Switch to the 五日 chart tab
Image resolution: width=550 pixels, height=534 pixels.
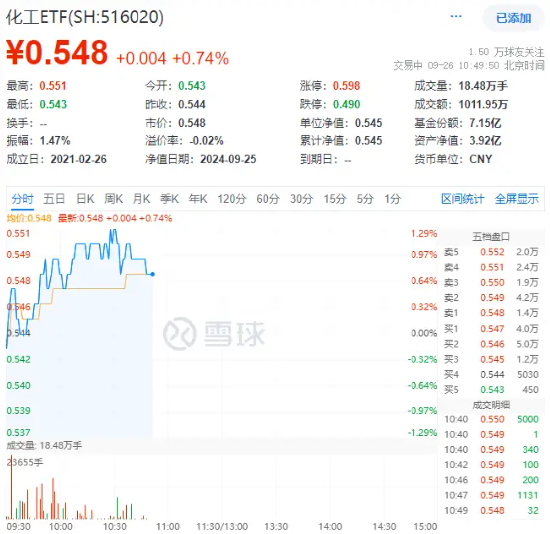click(54, 199)
